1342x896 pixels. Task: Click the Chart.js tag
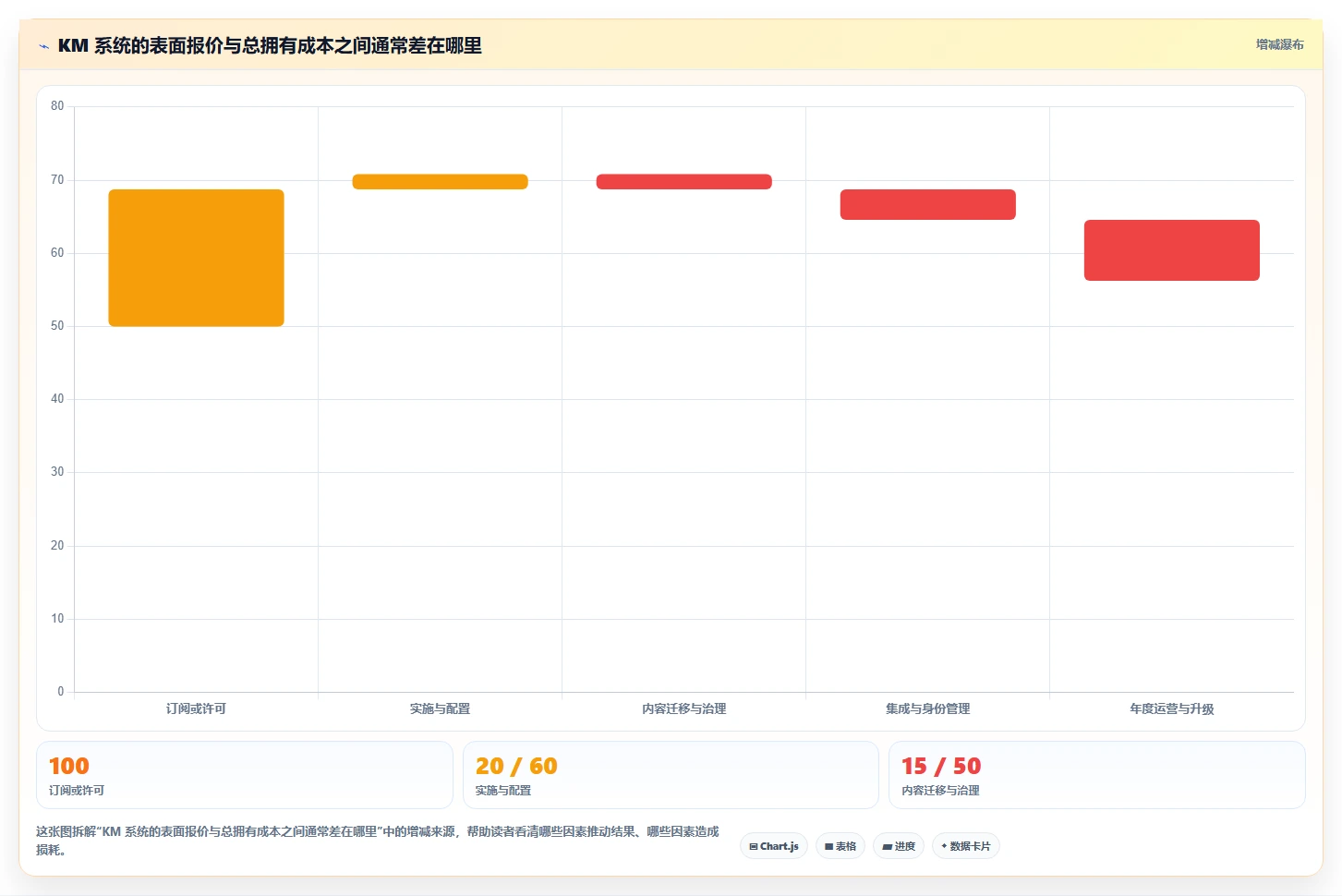pos(774,846)
